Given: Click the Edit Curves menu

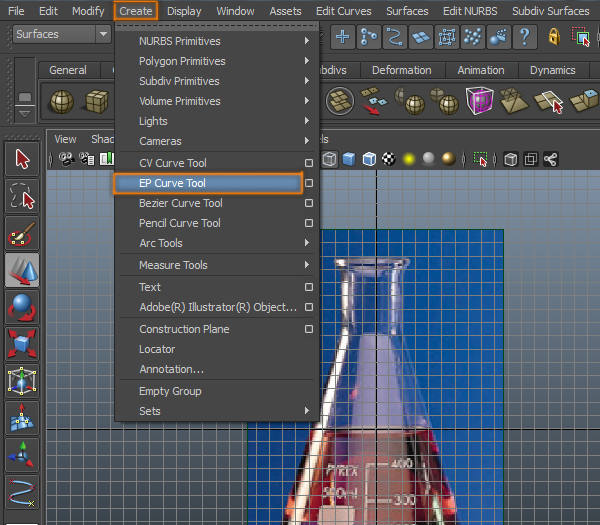Looking at the screenshot, I should tap(342, 11).
